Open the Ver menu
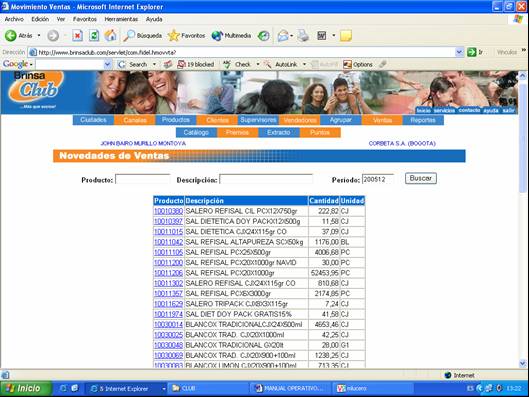 tap(61, 19)
